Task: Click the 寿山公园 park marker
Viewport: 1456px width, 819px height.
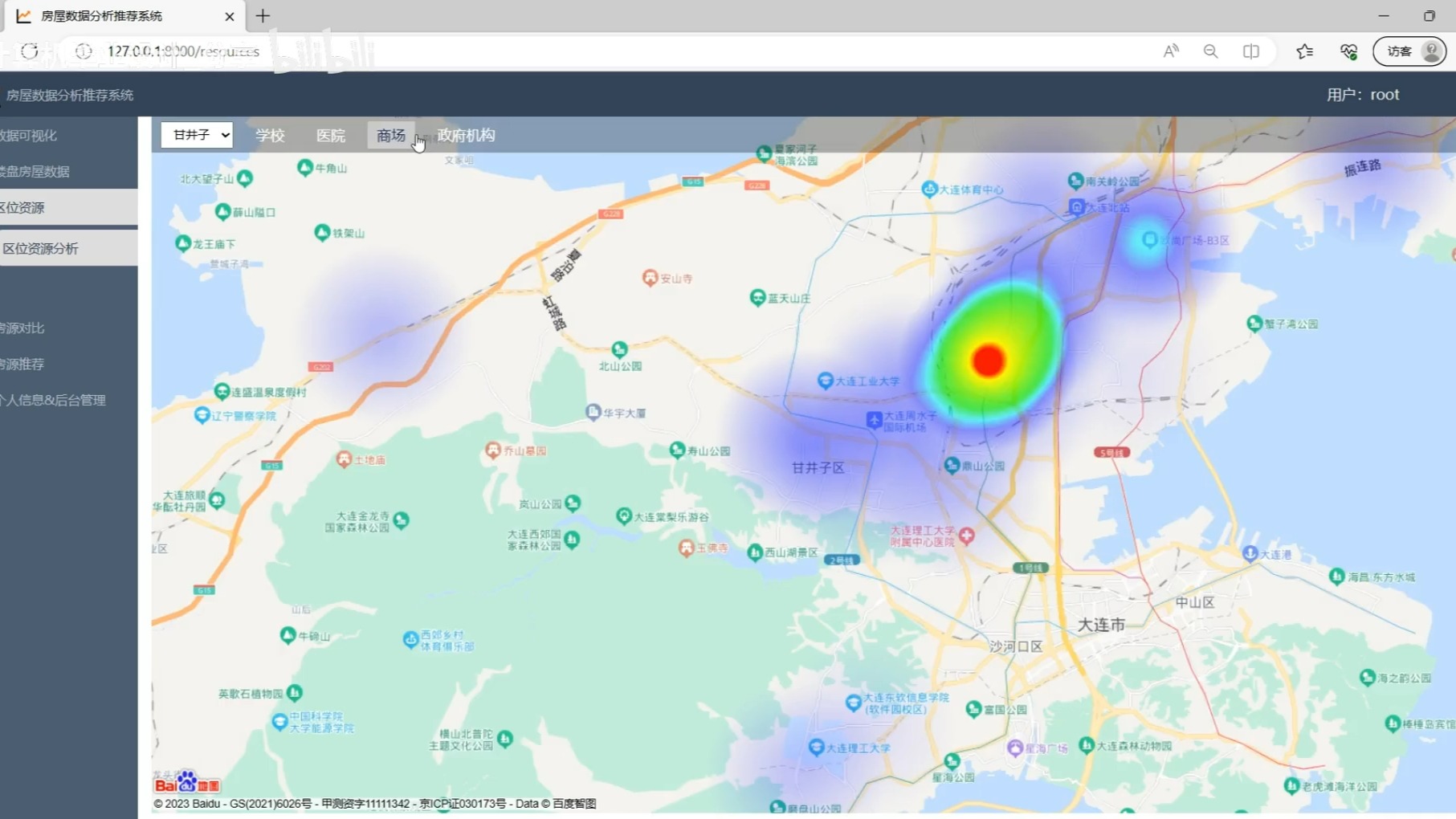Action: point(677,450)
